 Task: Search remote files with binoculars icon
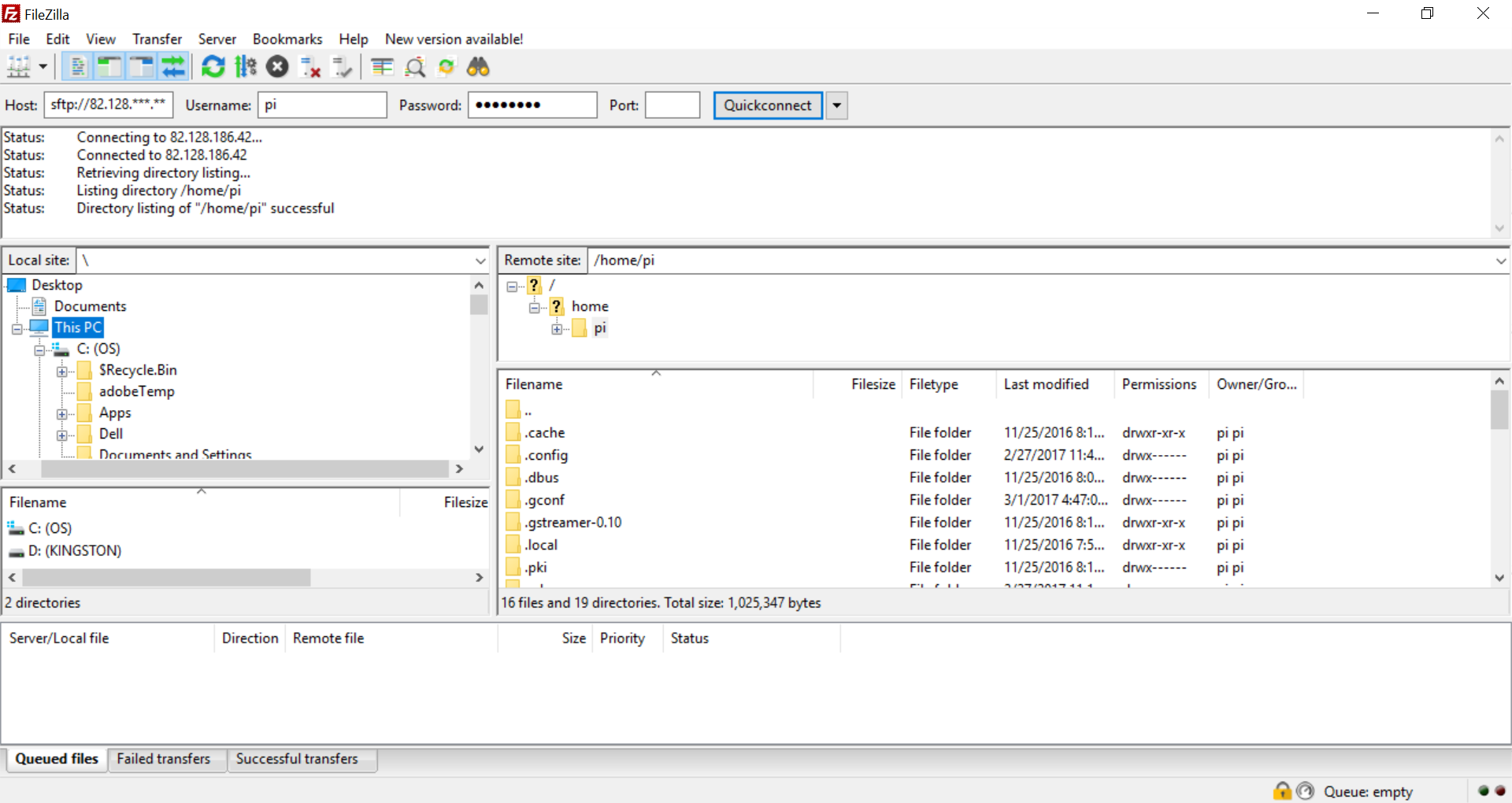click(478, 67)
